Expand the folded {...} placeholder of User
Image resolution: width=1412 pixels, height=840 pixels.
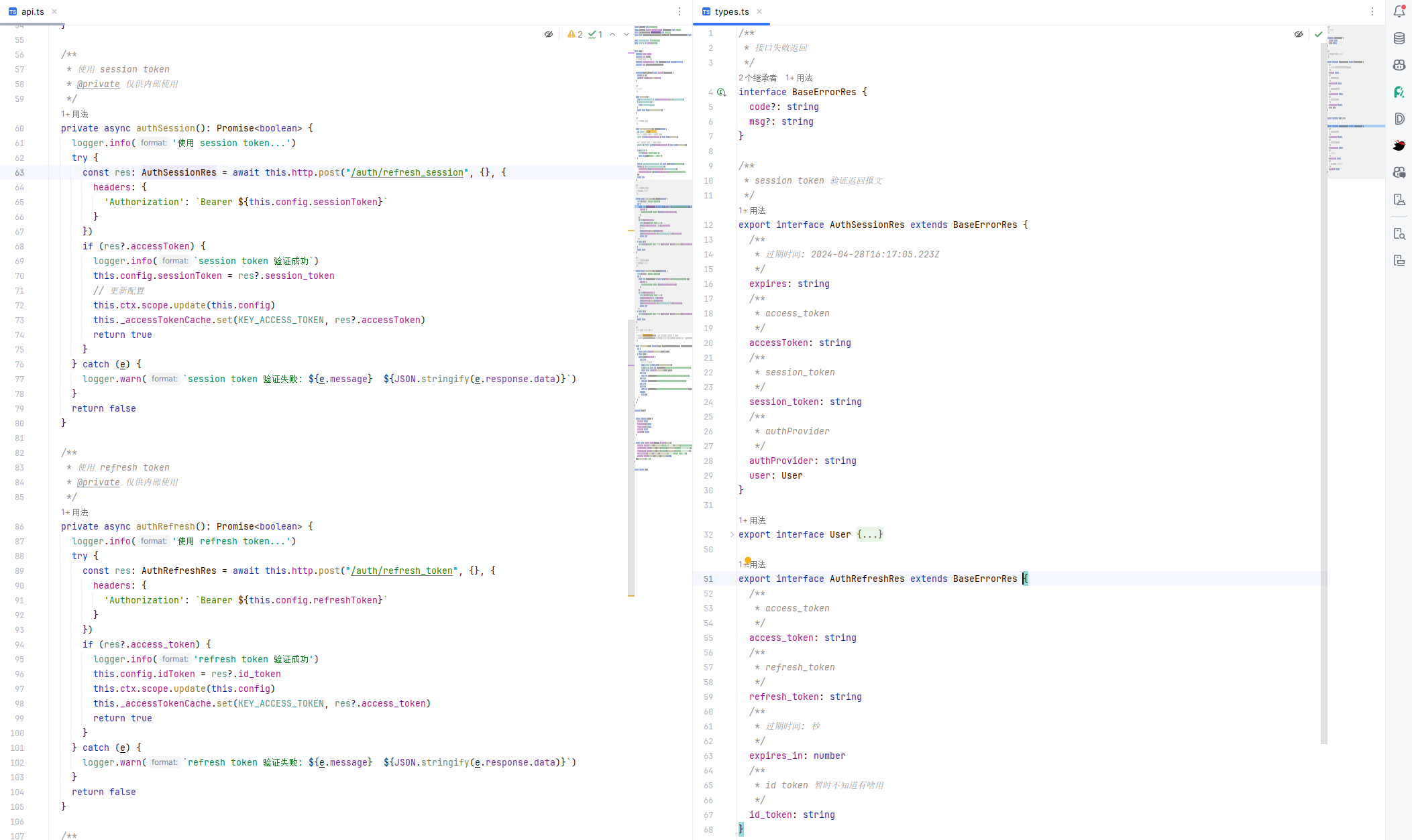[x=869, y=535]
